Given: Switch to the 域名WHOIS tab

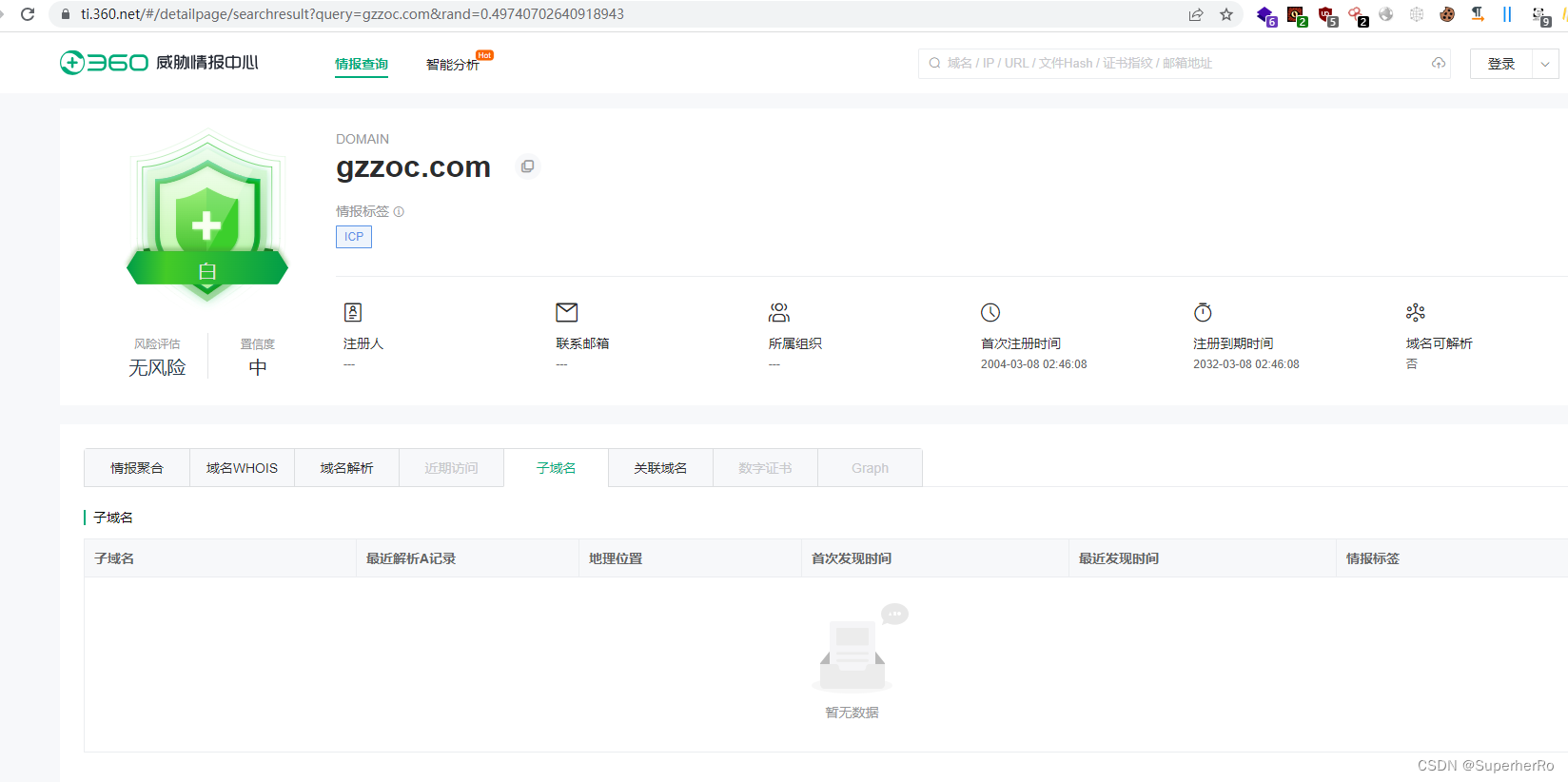Looking at the screenshot, I should point(242,468).
